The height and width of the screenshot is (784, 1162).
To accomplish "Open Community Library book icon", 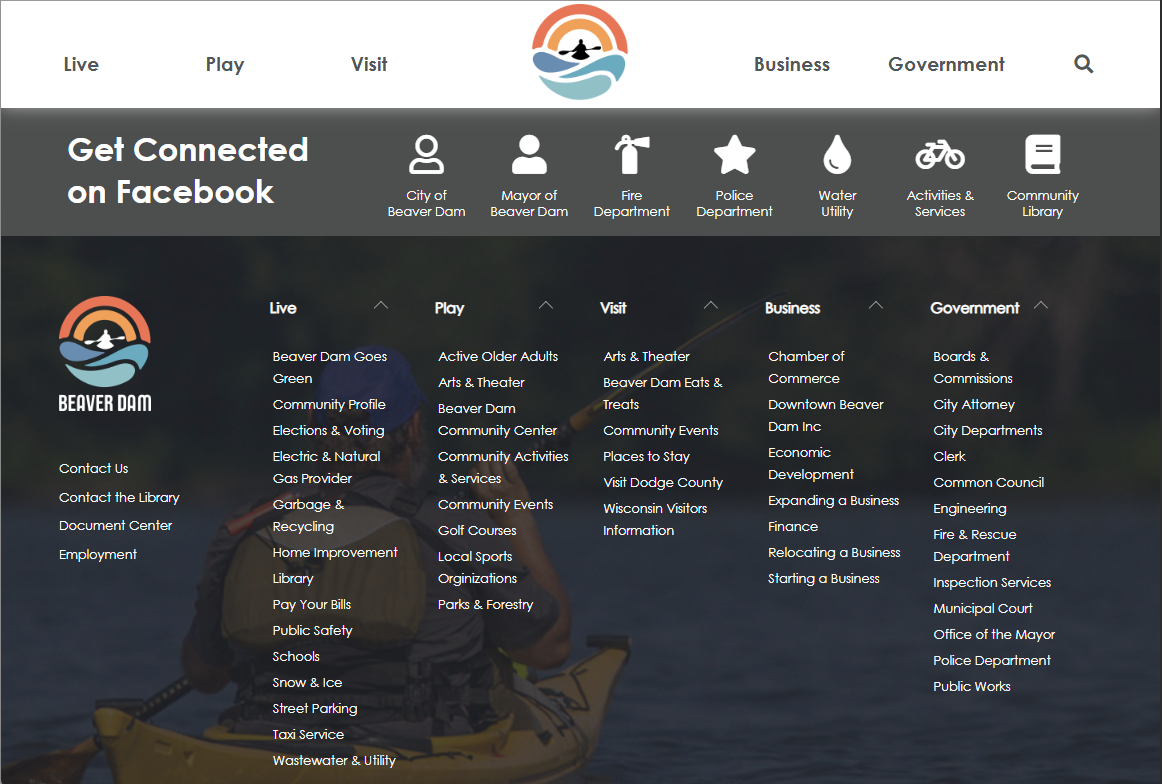I will pos(1043,154).
